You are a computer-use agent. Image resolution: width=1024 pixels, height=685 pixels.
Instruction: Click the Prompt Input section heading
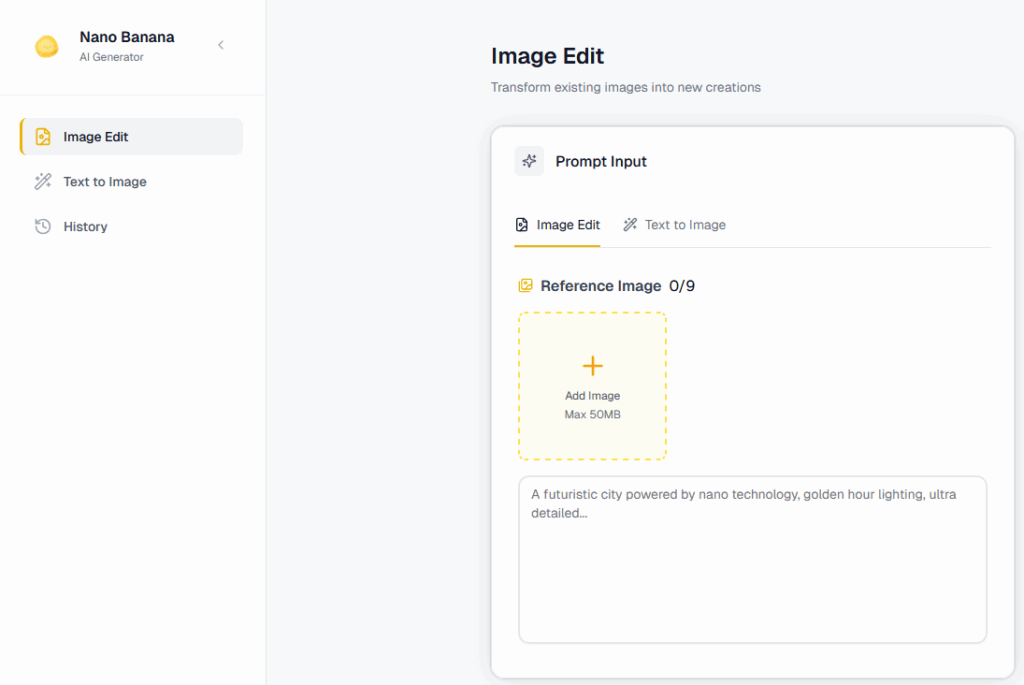pos(601,162)
